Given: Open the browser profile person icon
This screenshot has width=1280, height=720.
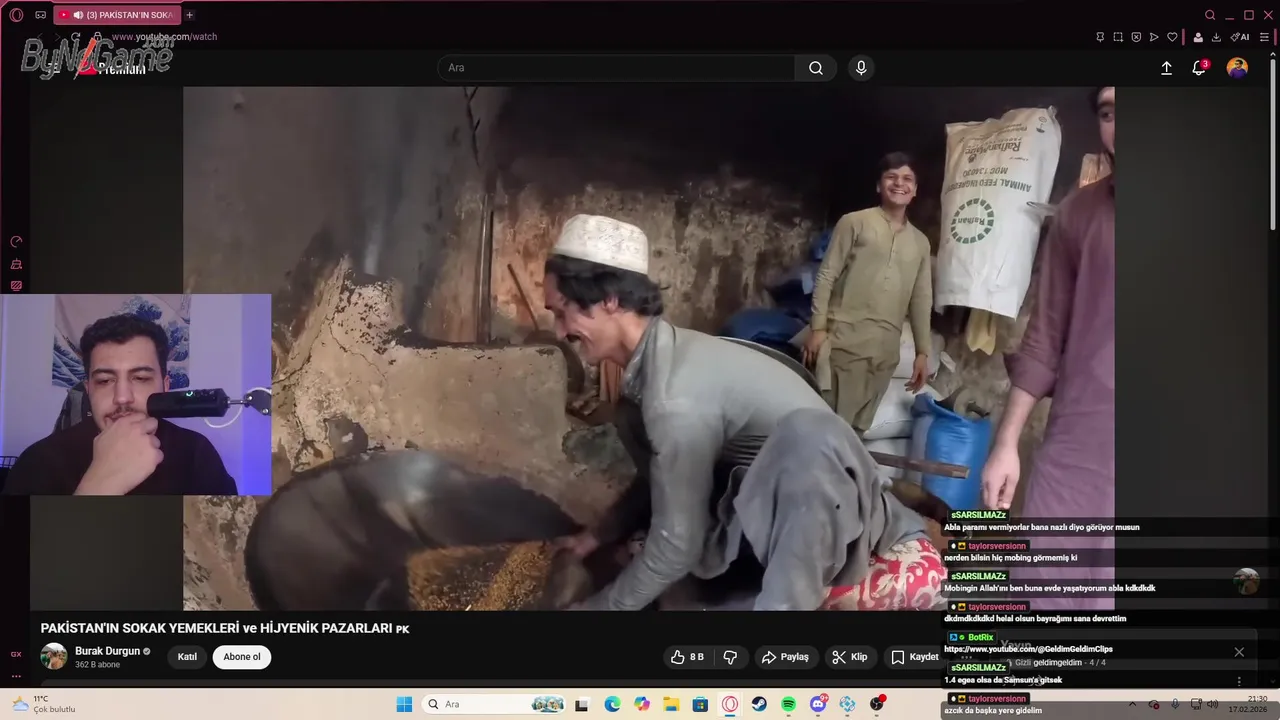Looking at the screenshot, I should [x=1198, y=37].
